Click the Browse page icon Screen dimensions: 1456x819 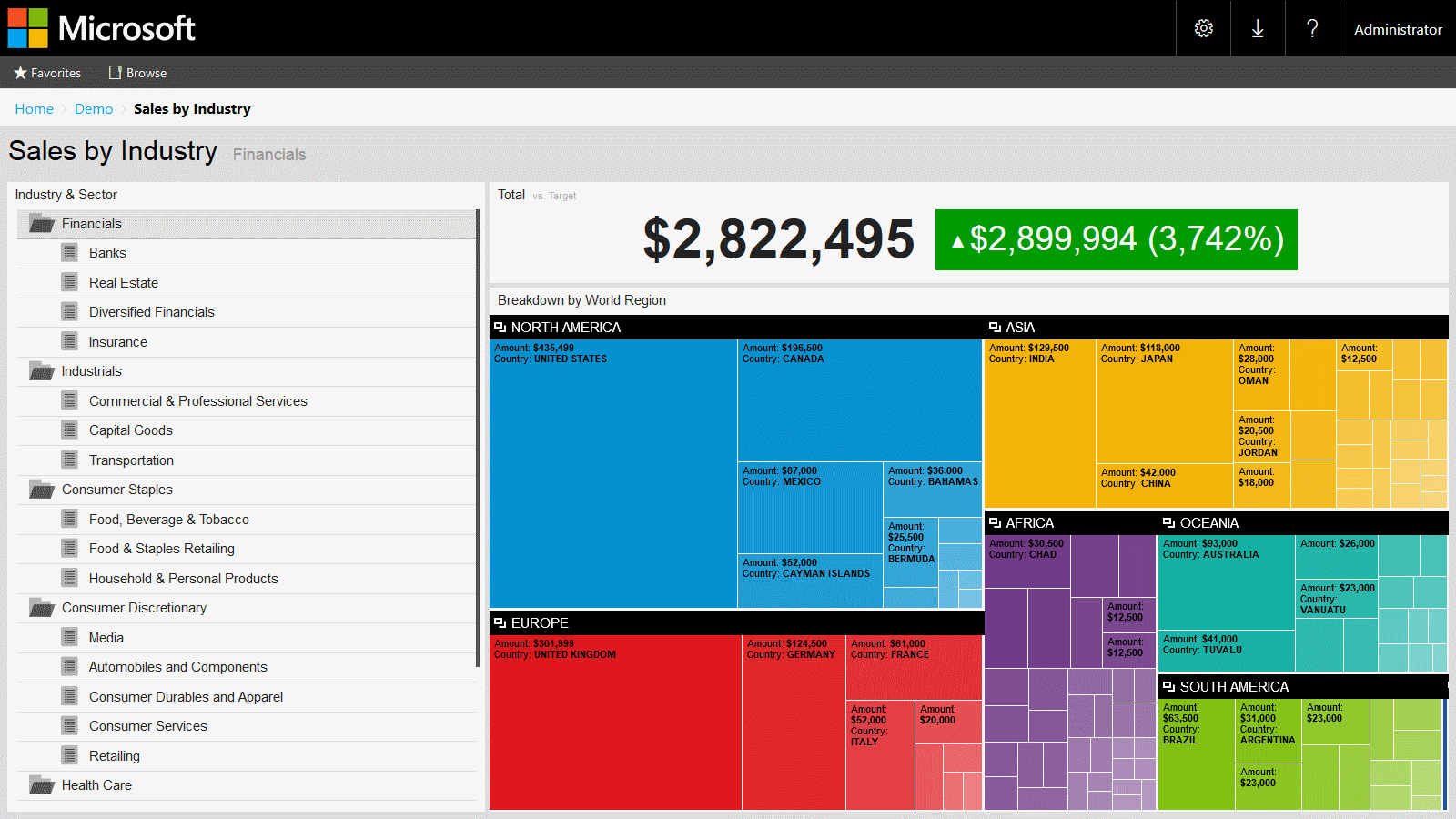(115, 72)
